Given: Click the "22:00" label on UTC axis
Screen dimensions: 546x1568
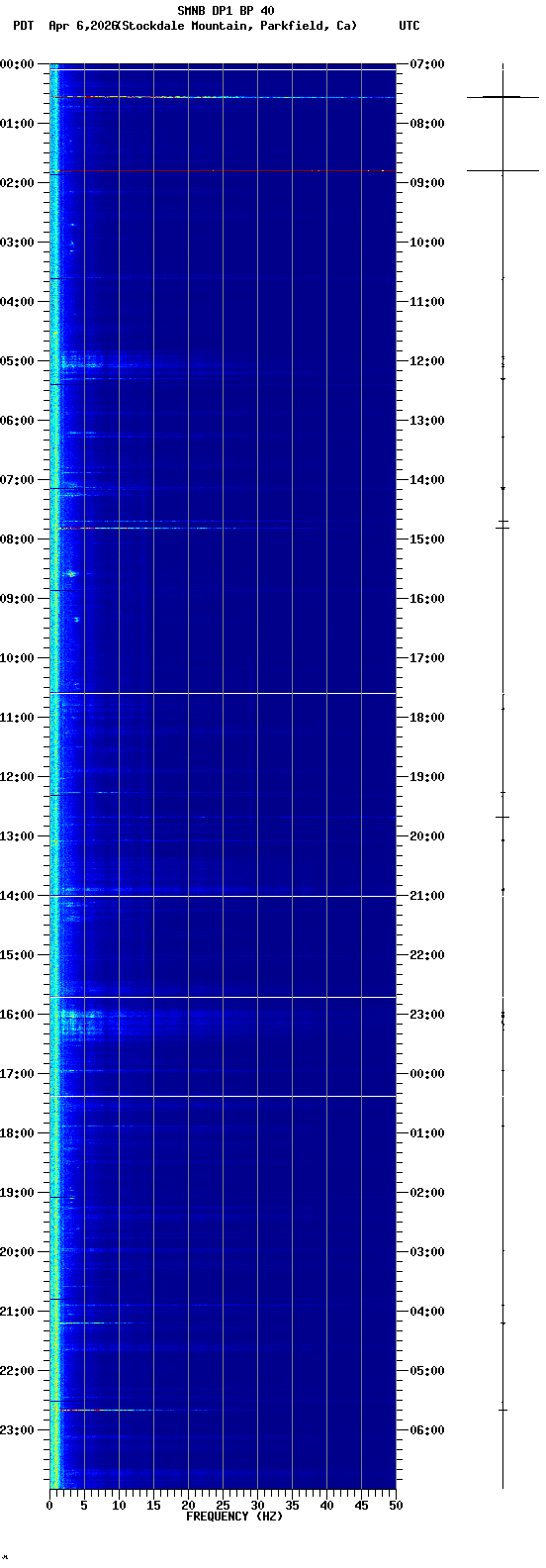Looking at the screenshot, I should 427,955.
